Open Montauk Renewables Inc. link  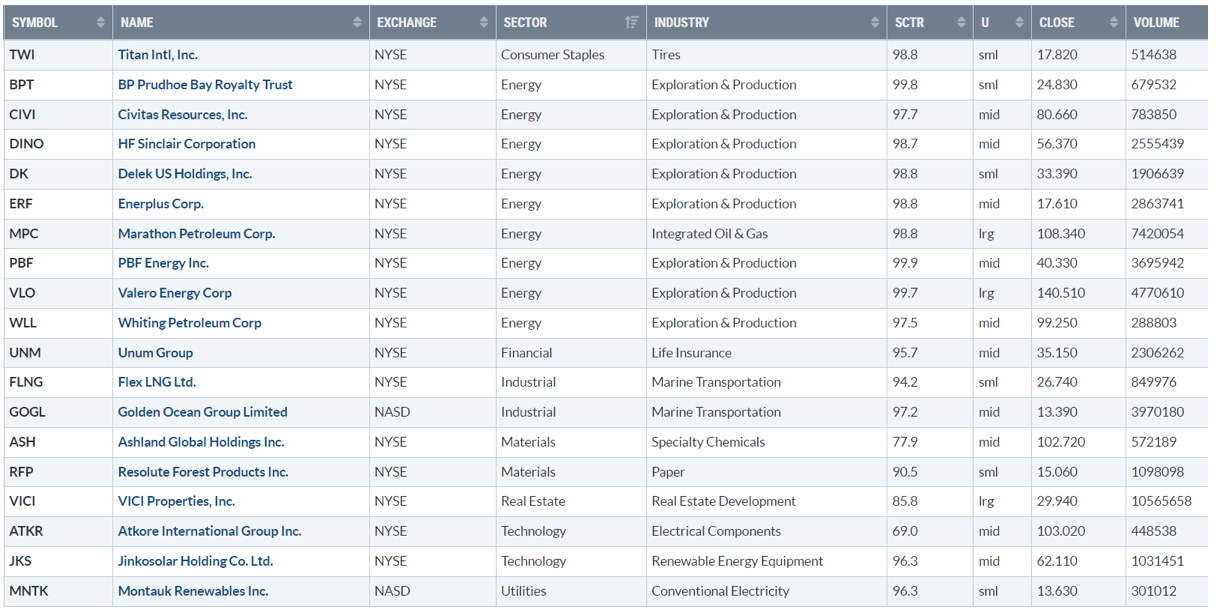click(193, 591)
